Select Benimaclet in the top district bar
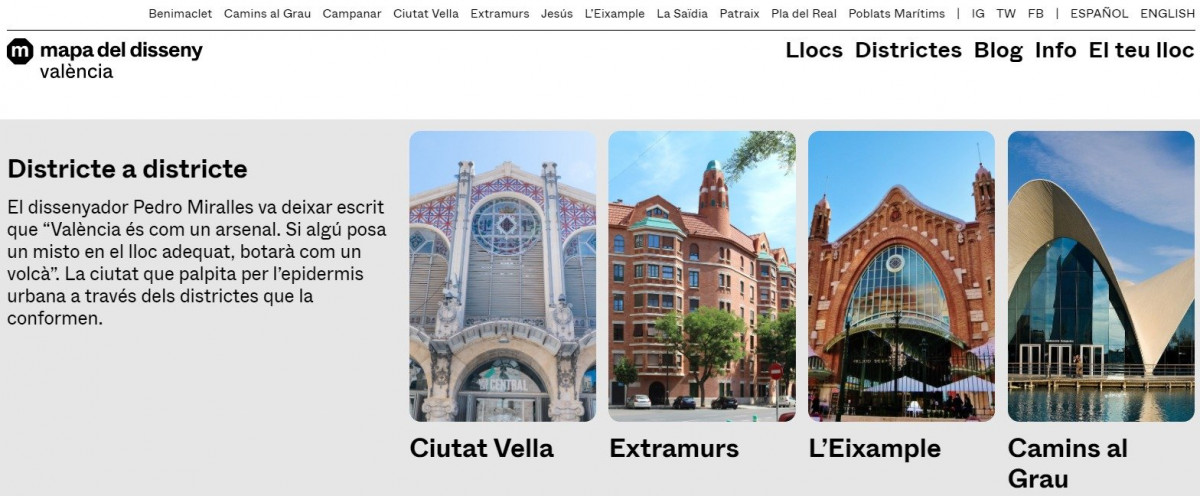 point(180,14)
